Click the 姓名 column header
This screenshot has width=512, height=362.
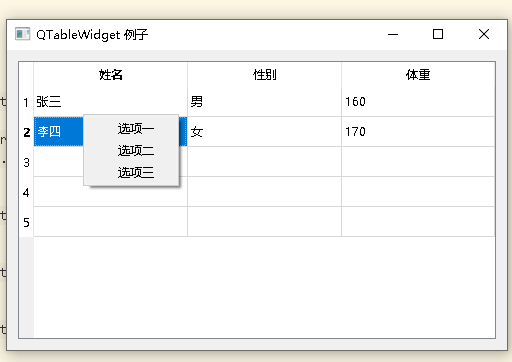[111, 75]
